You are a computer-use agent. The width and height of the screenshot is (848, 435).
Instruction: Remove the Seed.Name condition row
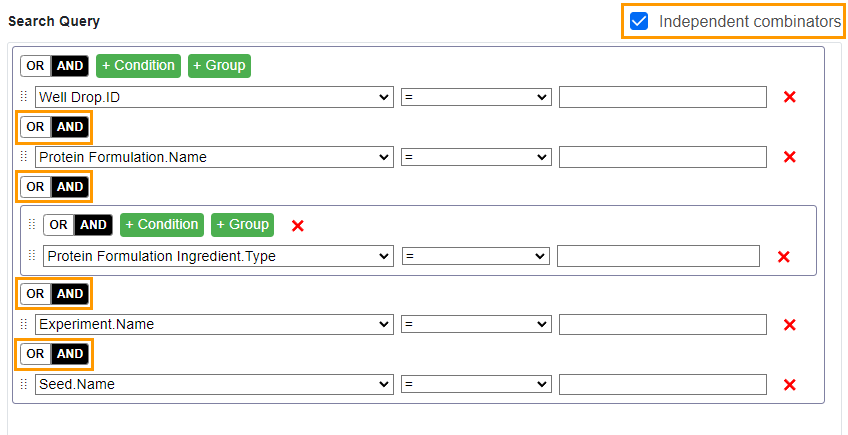pyautogui.click(x=789, y=385)
